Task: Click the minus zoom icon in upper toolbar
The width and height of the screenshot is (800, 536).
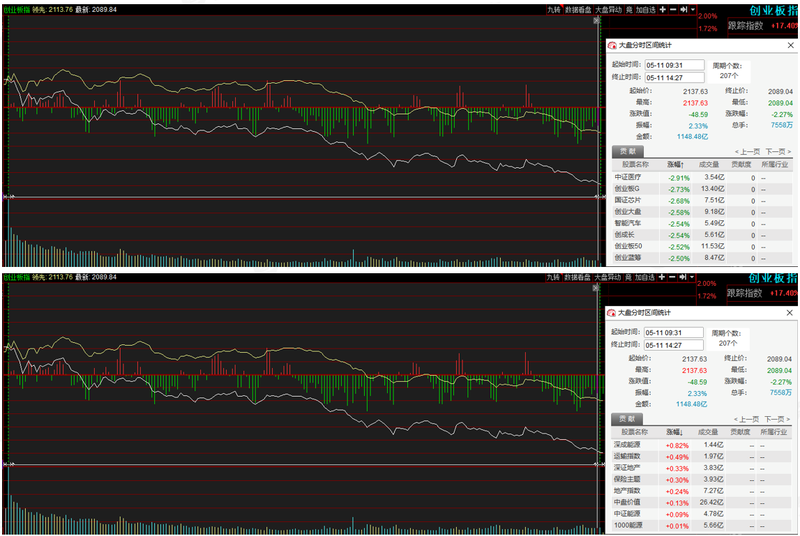Action: click(673, 10)
